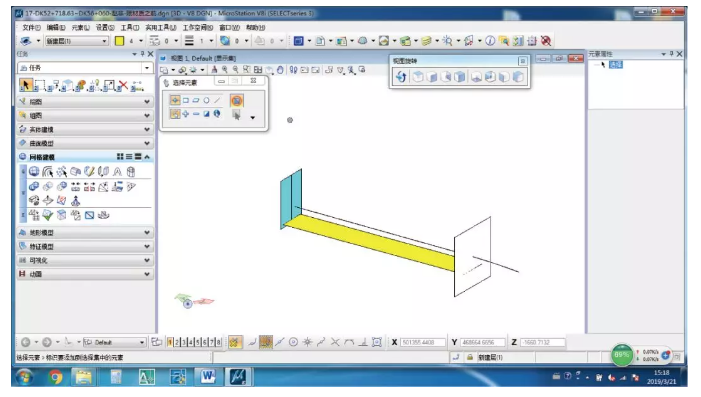Viewport: 701px width, 397px height.
Task: Expand the 动画 task group
Action: pyautogui.click(x=85, y=274)
